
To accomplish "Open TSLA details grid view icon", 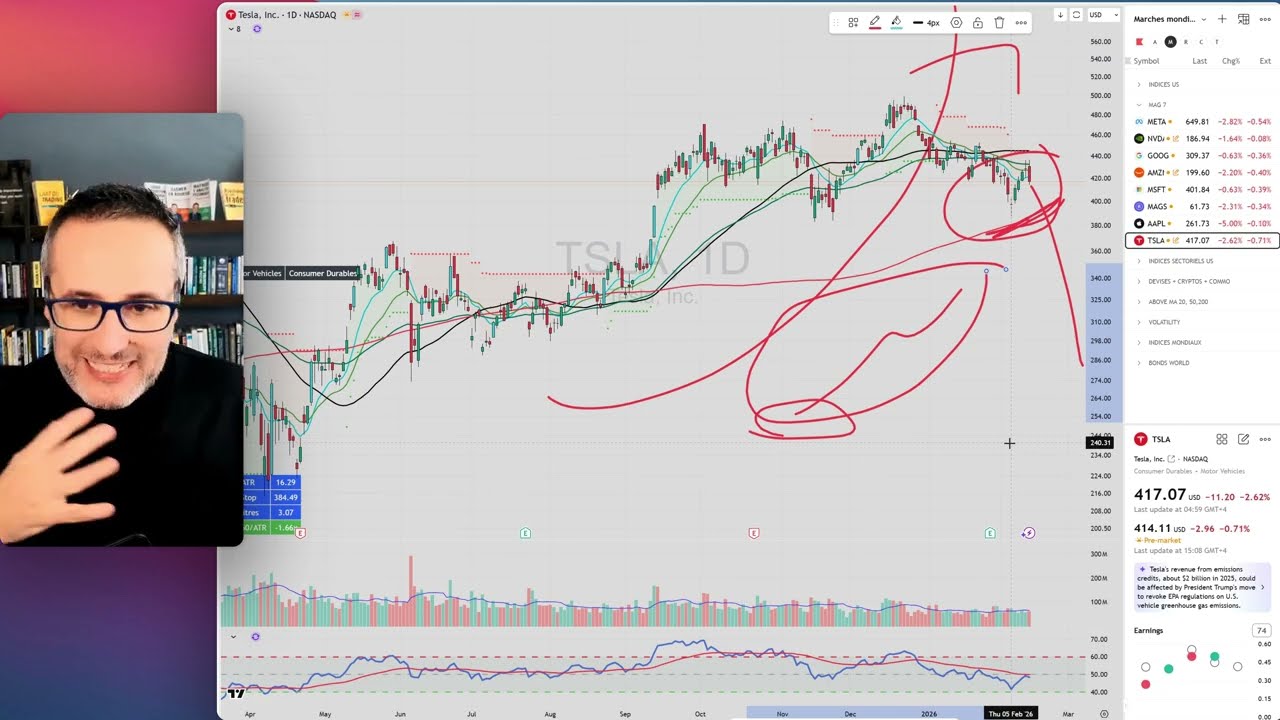I will click(x=1222, y=439).
